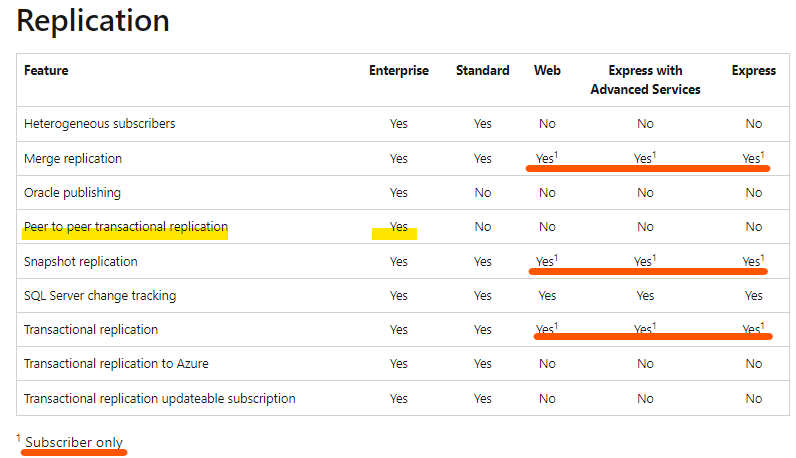Click Standard Yes for Transactional replication to Azure
This screenshot has width=796, height=458.
click(x=483, y=364)
